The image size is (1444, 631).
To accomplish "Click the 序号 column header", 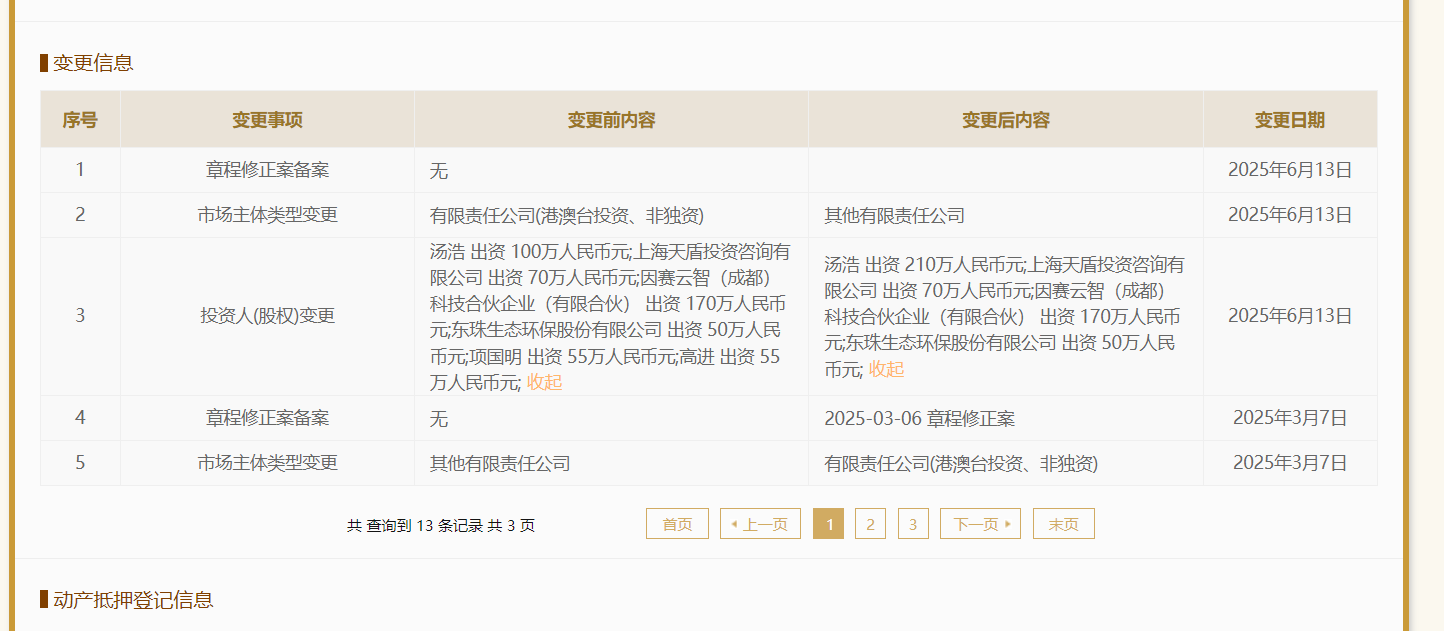I will pyautogui.click(x=80, y=120).
